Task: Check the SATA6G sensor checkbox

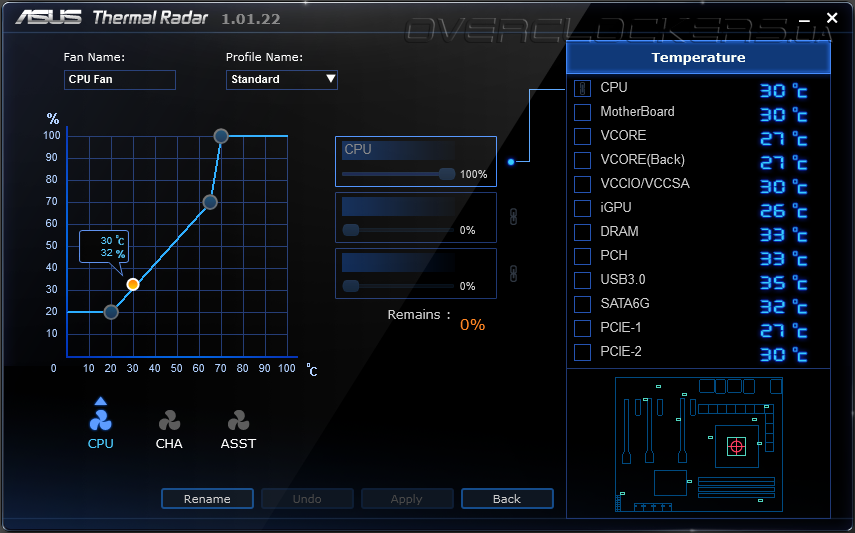Action: coord(582,304)
